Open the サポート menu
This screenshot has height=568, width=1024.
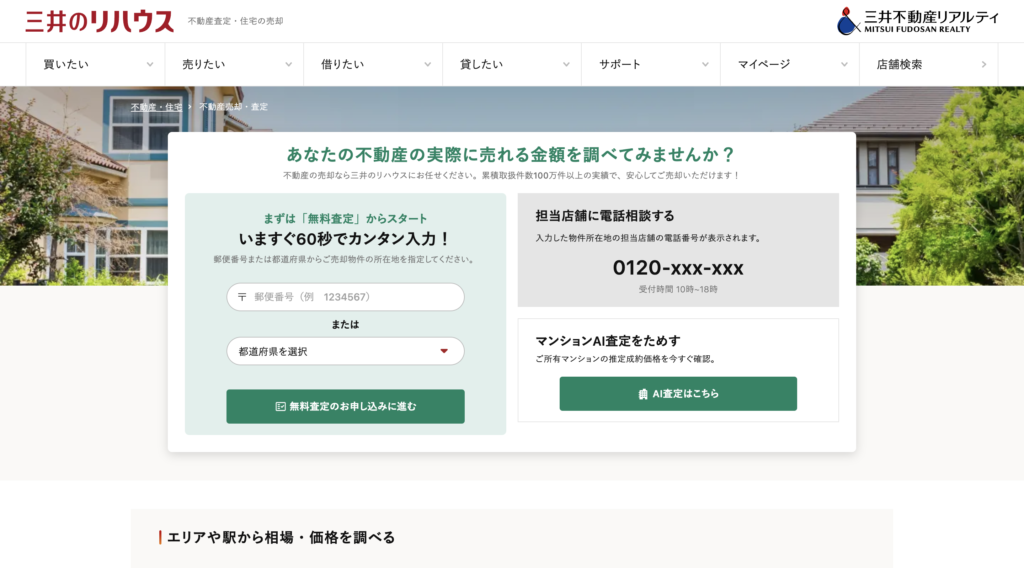651,65
